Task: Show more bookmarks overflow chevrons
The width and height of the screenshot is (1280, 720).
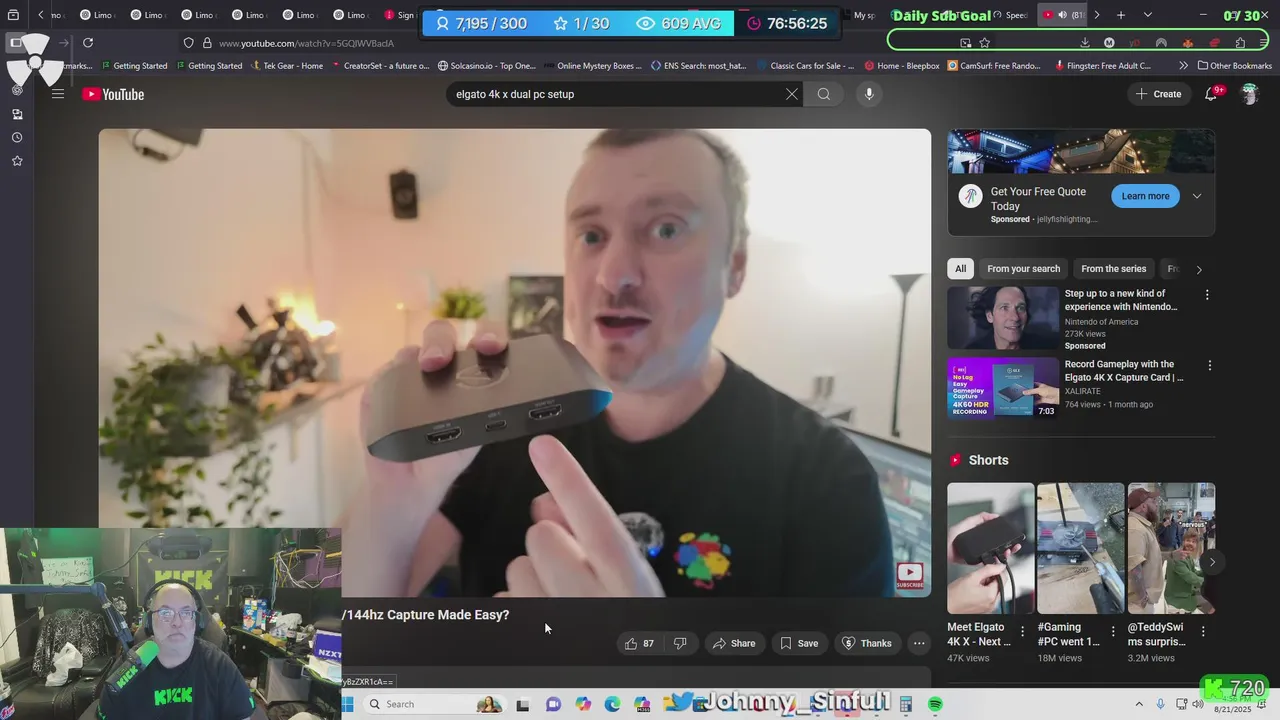Action: [x=1184, y=65]
